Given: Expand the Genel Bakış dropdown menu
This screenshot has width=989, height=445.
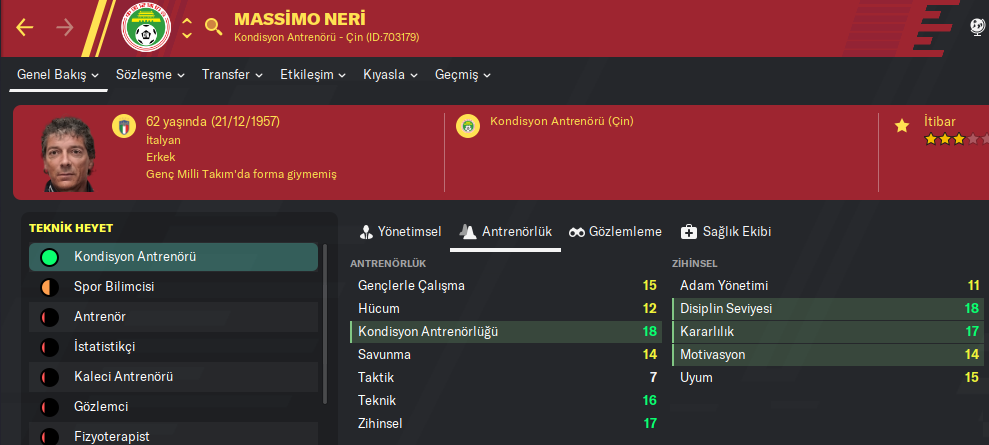Looking at the screenshot, I should 58,75.
